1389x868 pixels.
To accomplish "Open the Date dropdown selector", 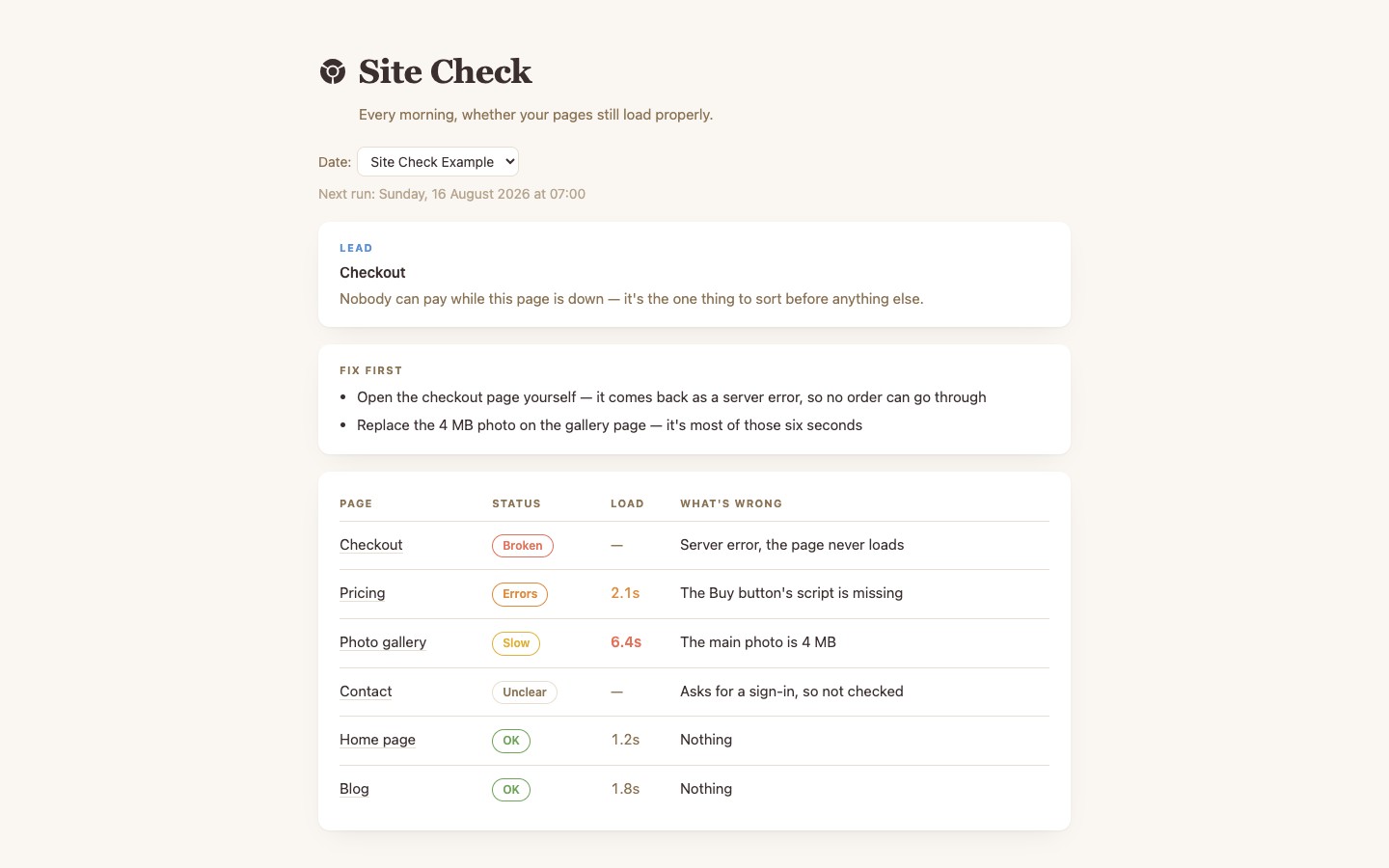I will click(x=438, y=162).
